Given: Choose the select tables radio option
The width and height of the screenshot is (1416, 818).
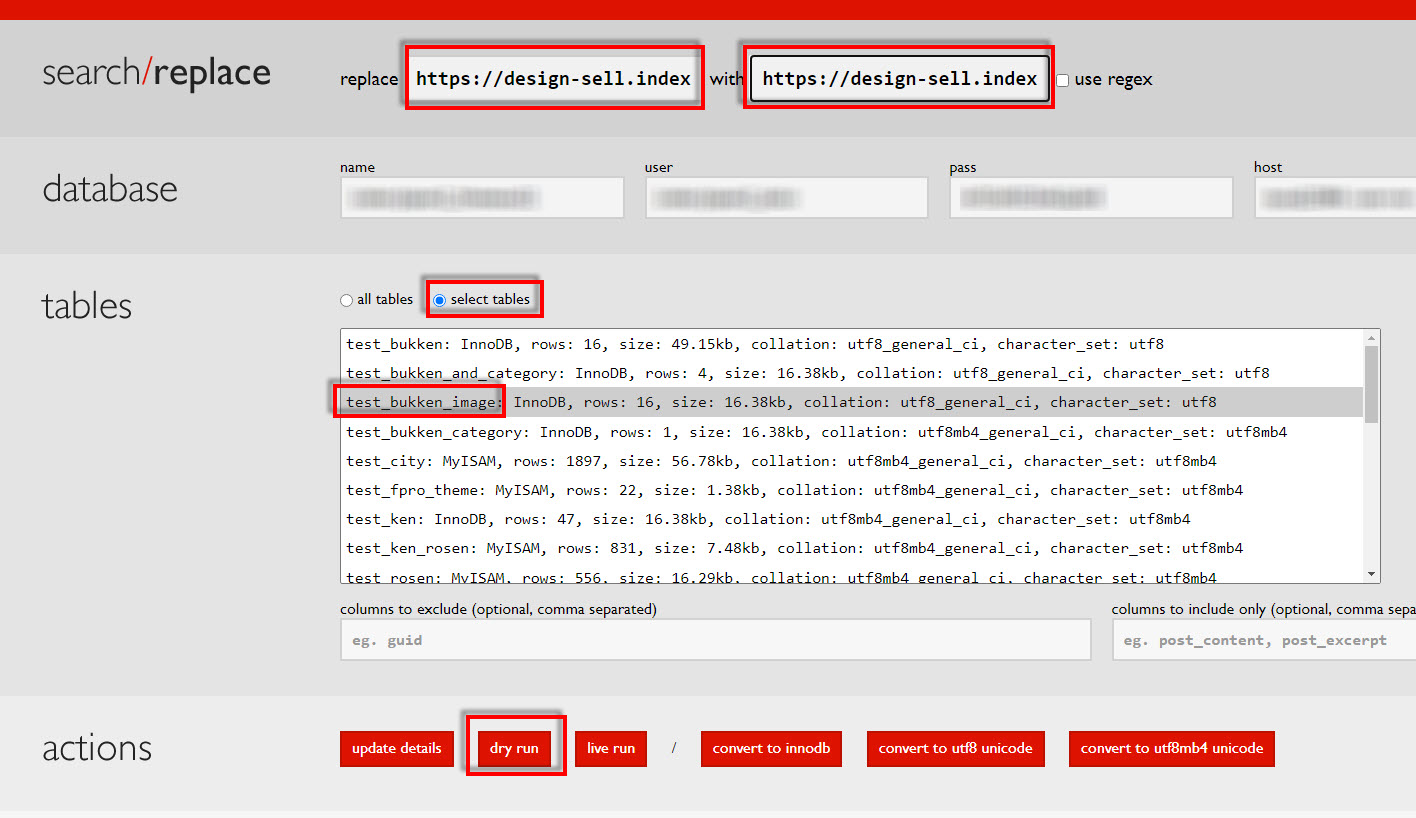Looking at the screenshot, I should point(440,300).
